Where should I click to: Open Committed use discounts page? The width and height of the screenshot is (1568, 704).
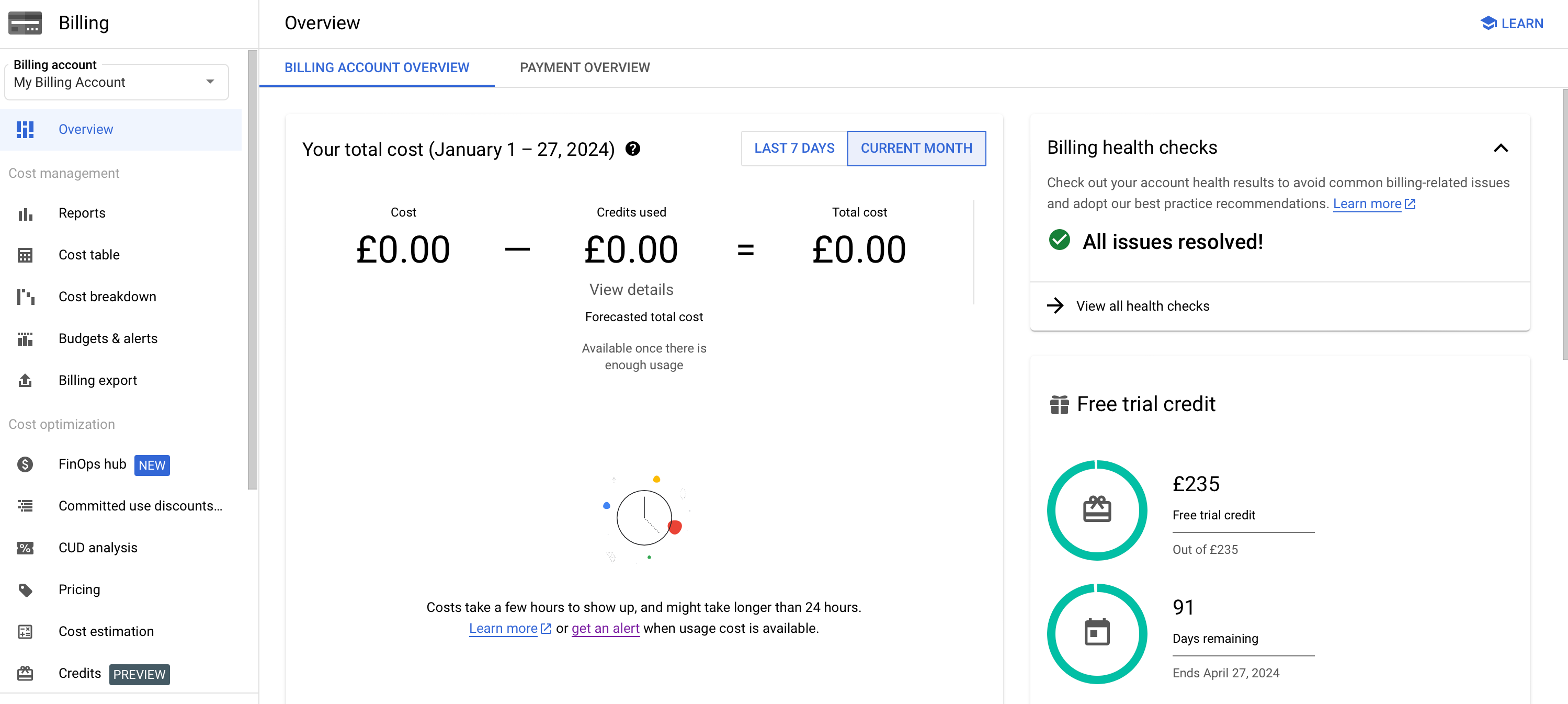tap(120, 506)
